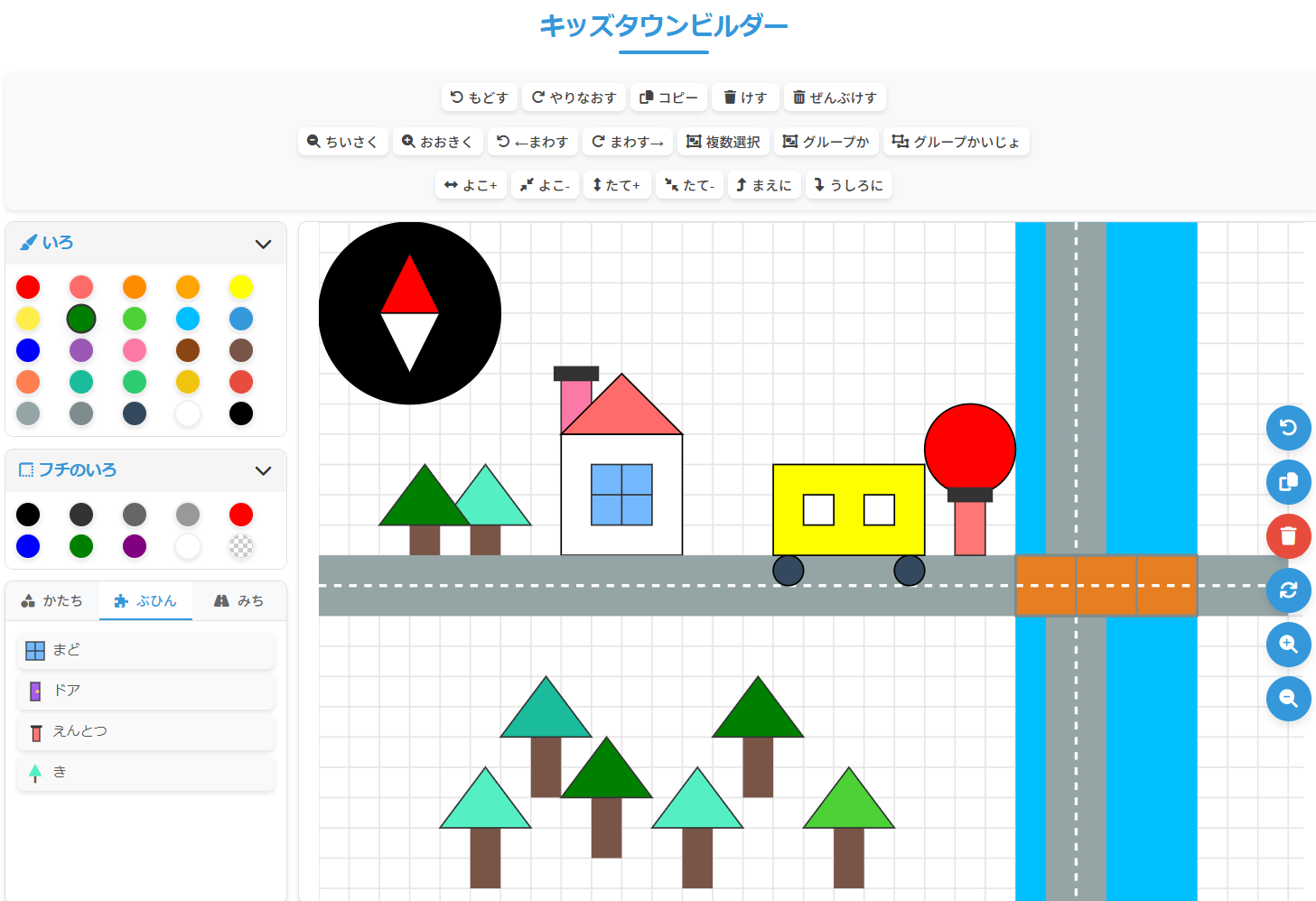Switch to the かたち shapes tab
The width and height of the screenshot is (1316, 901).
(x=52, y=600)
